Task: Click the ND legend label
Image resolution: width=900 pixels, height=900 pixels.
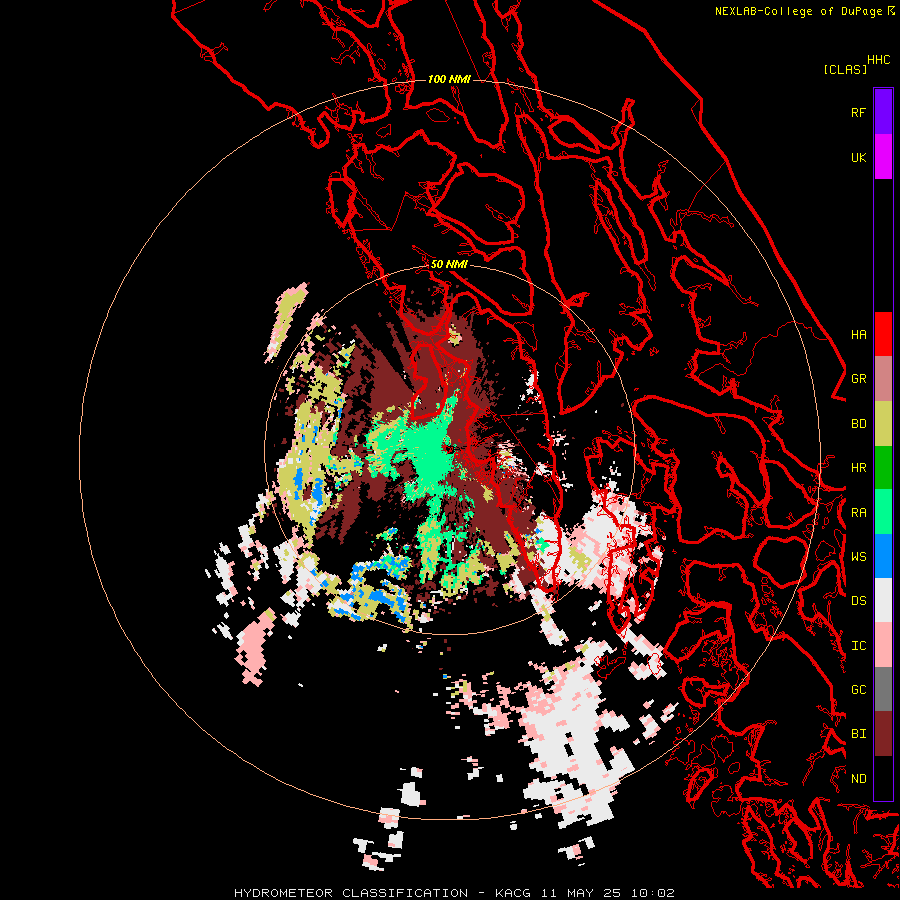Action: 858,779
